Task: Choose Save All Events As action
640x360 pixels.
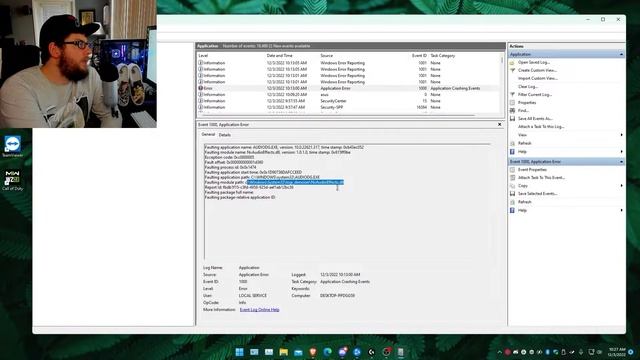Action: [x=535, y=118]
